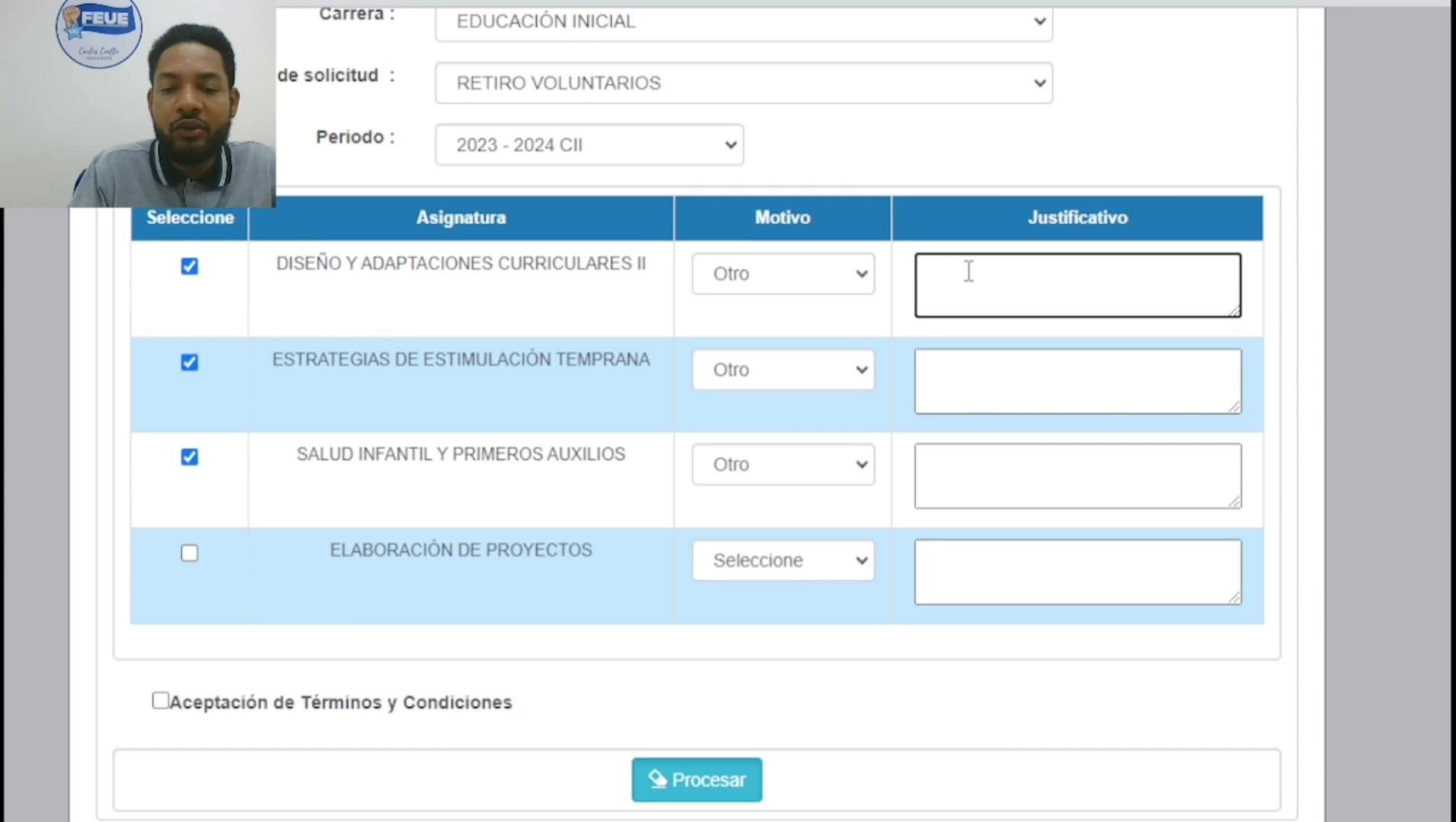
Task: Accept Términos y Condiciones checkbox
Action: 160,700
